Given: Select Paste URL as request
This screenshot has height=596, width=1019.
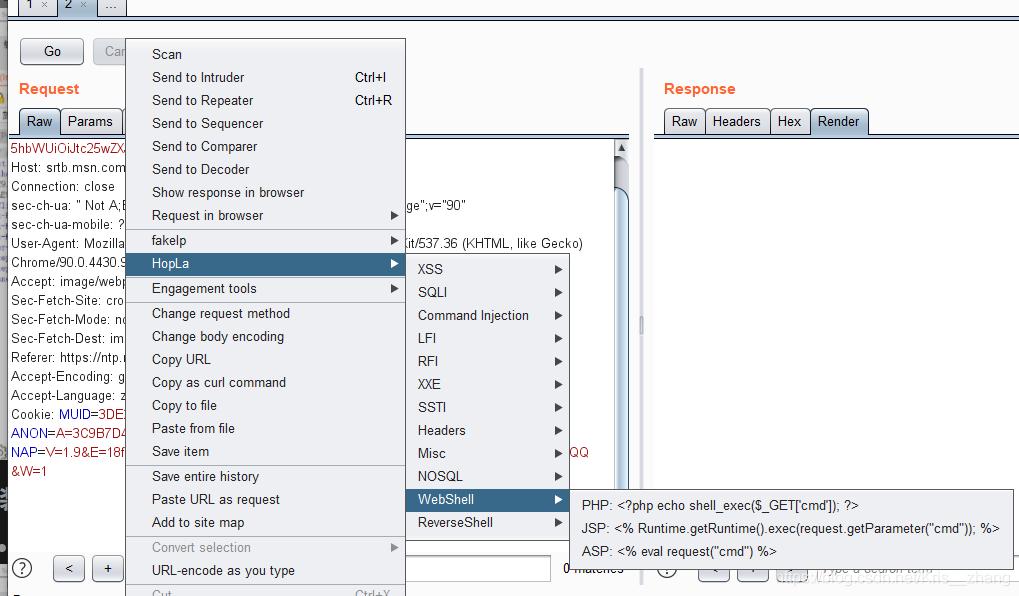Looking at the screenshot, I should click(x=265, y=500).
